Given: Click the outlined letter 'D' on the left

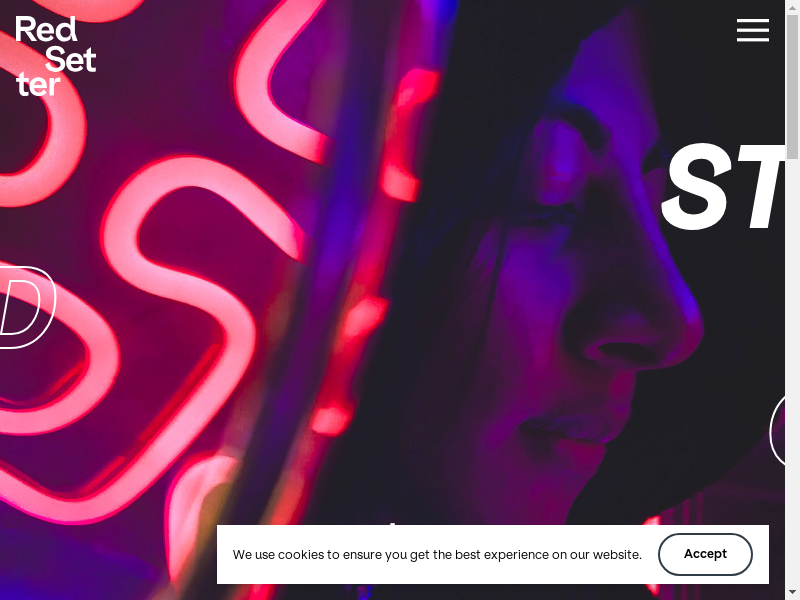Looking at the screenshot, I should tap(27, 308).
